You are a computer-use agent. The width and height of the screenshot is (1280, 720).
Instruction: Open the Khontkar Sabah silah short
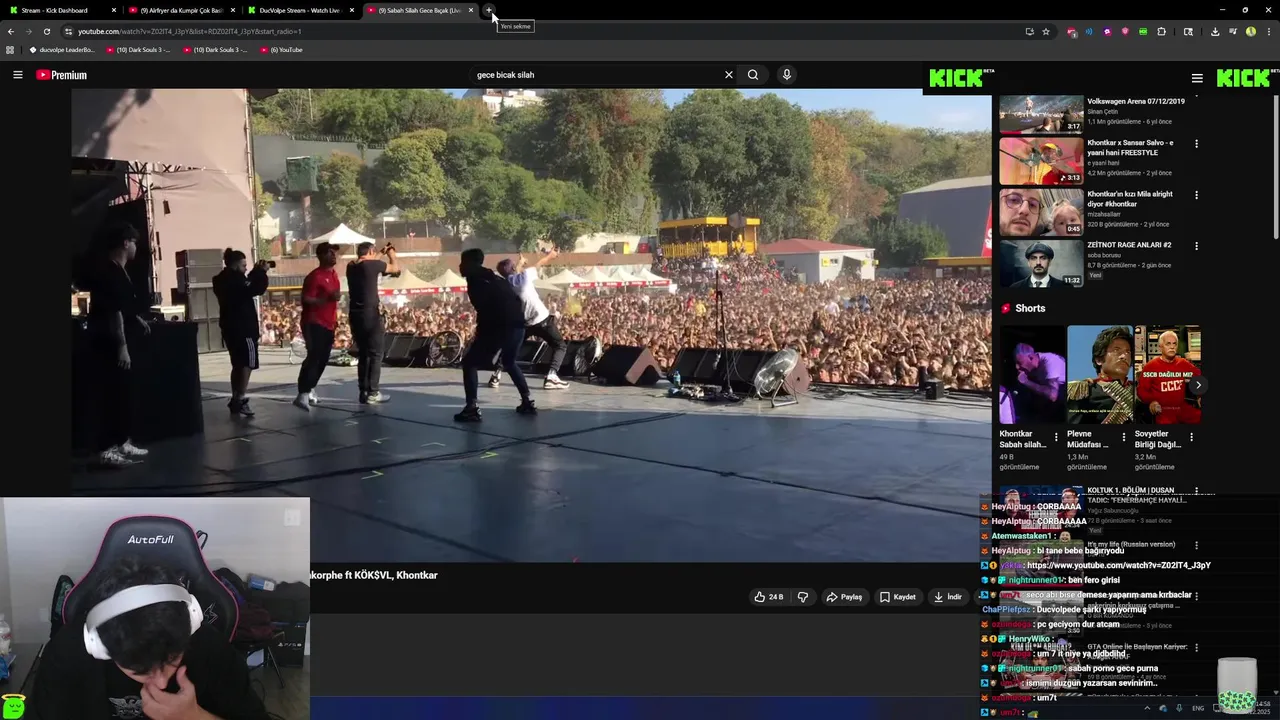[1031, 375]
